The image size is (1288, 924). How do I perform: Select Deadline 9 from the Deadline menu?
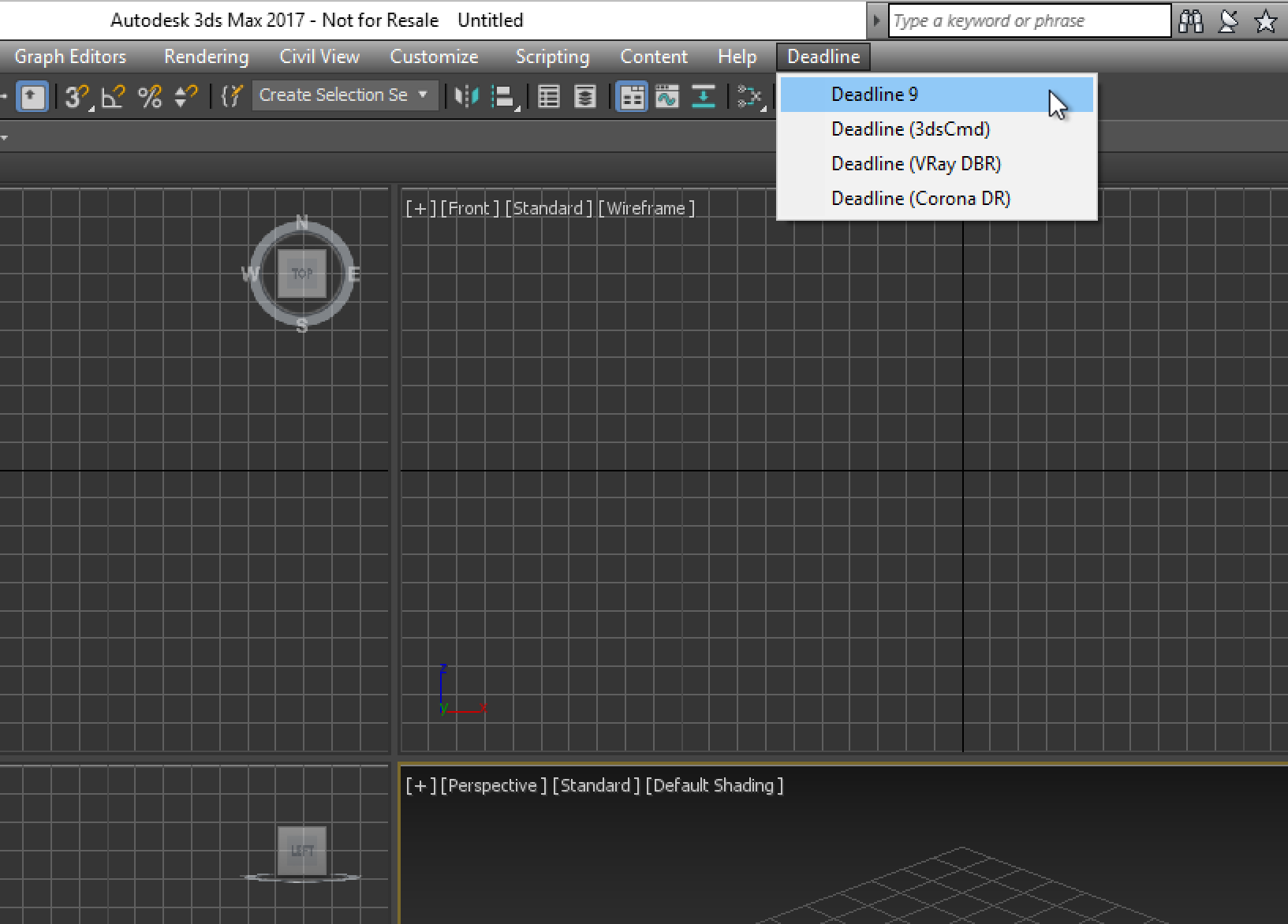(x=875, y=94)
